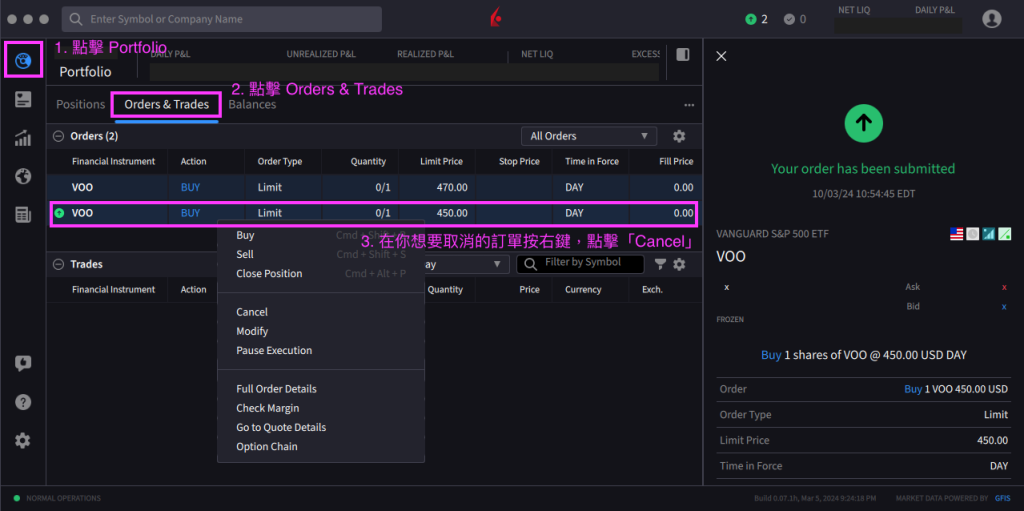Collapse the Orders (2) section
The width and height of the screenshot is (1024, 511).
[59, 136]
